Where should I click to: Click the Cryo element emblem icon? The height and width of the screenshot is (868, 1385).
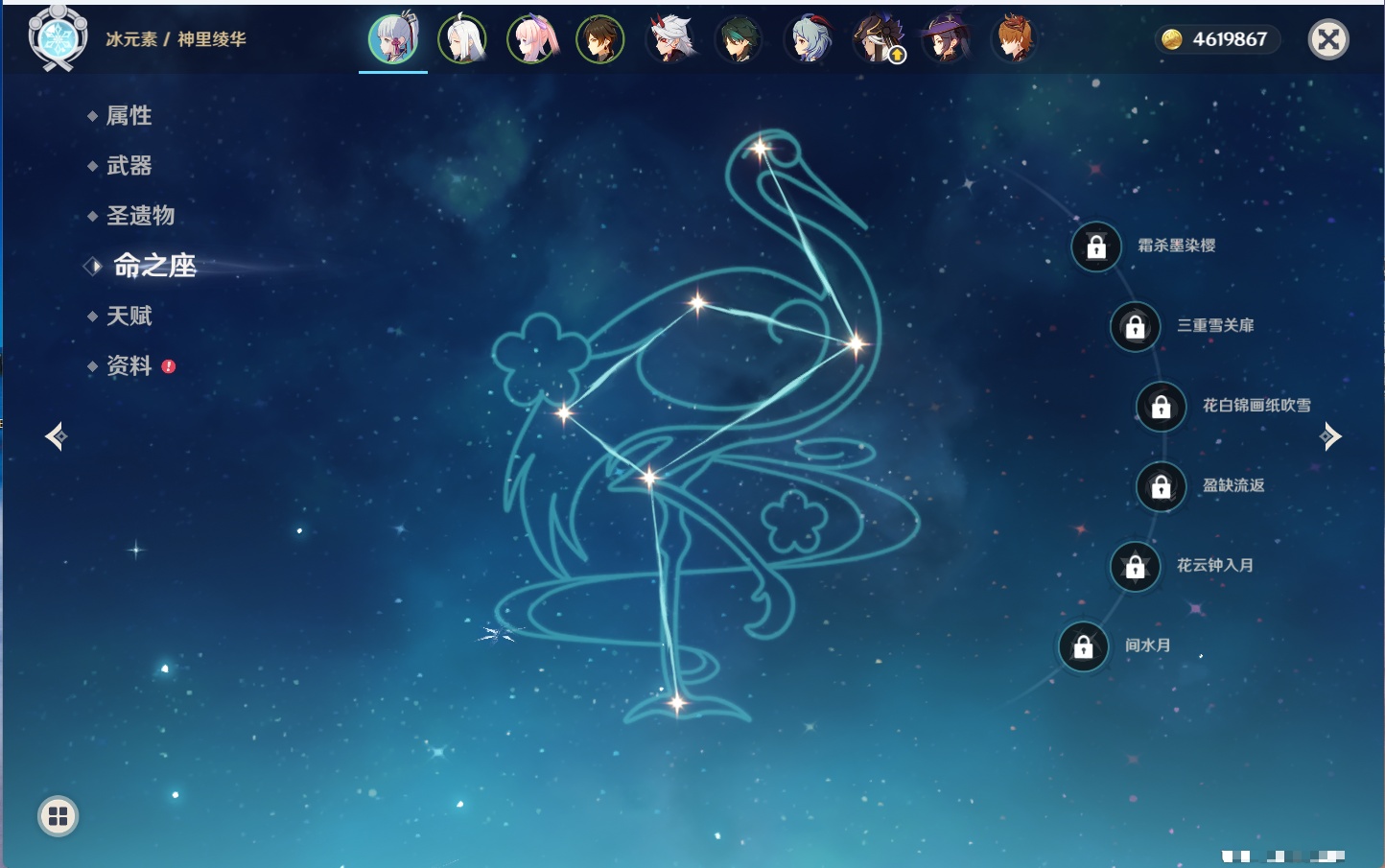pyautogui.click(x=58, y=38)
